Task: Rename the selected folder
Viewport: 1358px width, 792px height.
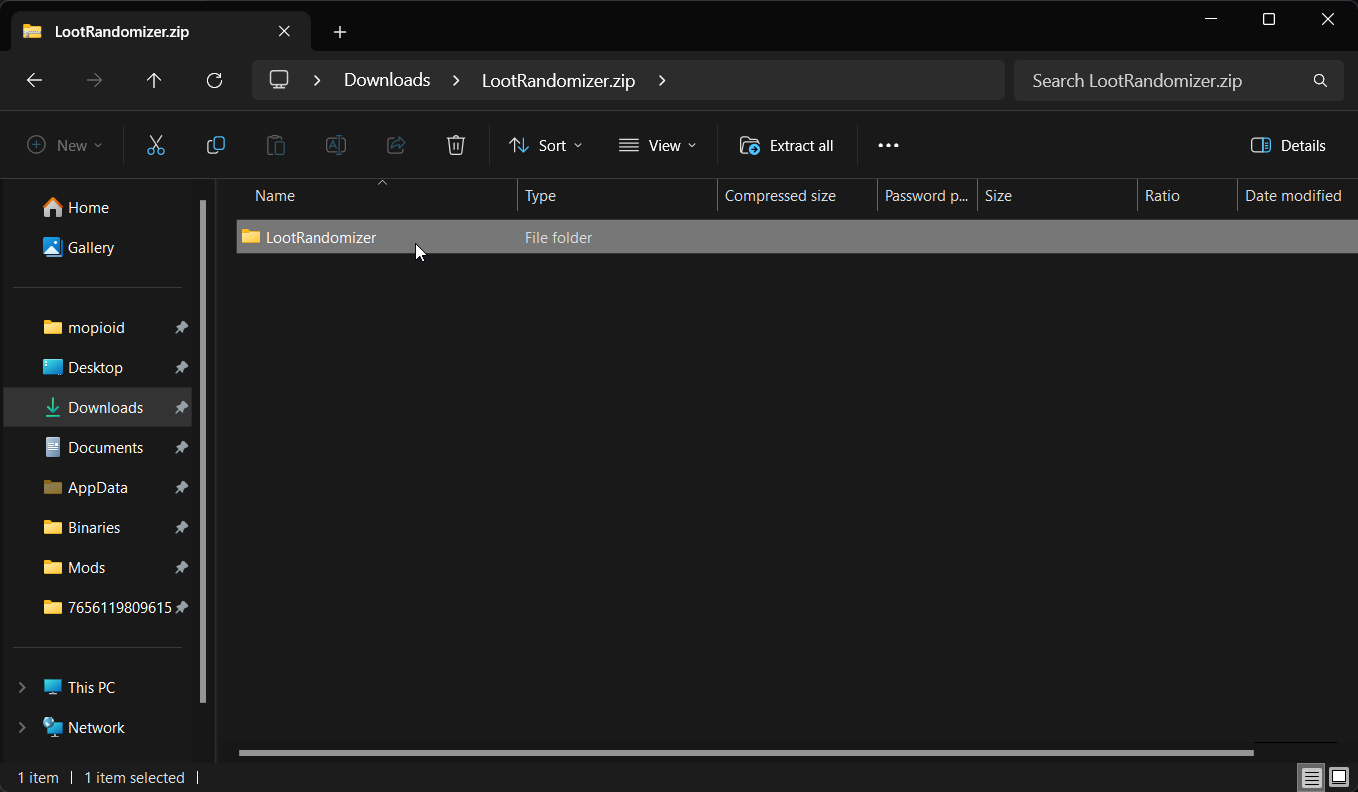Action: tap(336, 145)
